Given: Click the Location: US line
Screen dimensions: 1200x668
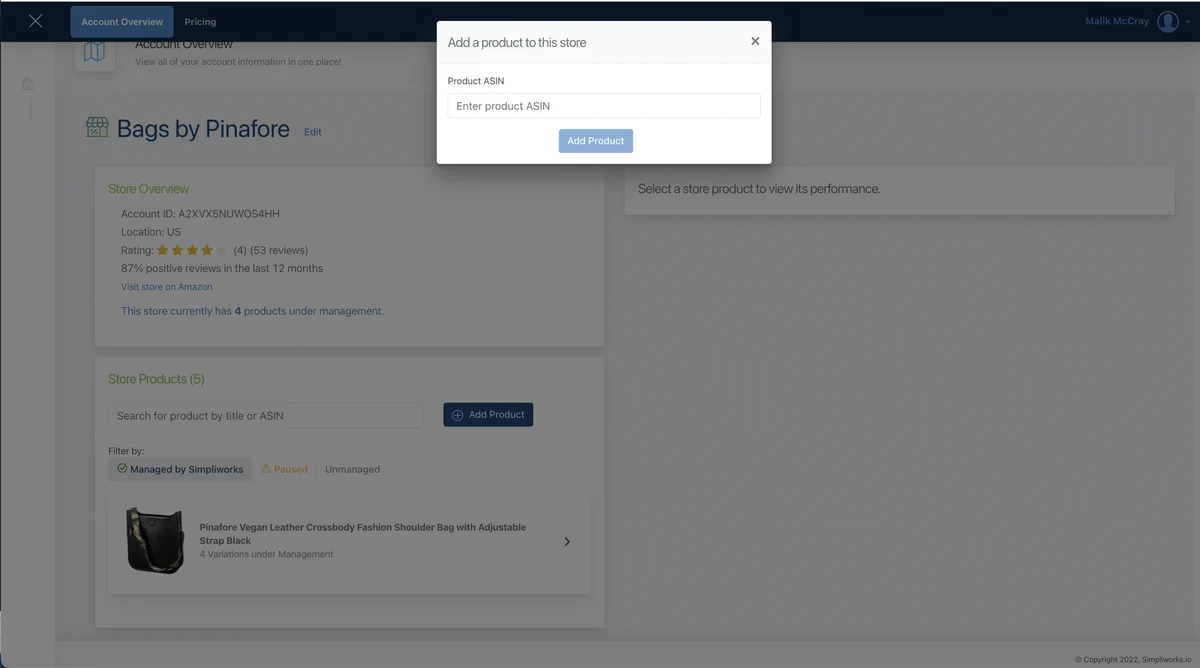Looking at the screenshot, I should [x=151, y=232].
